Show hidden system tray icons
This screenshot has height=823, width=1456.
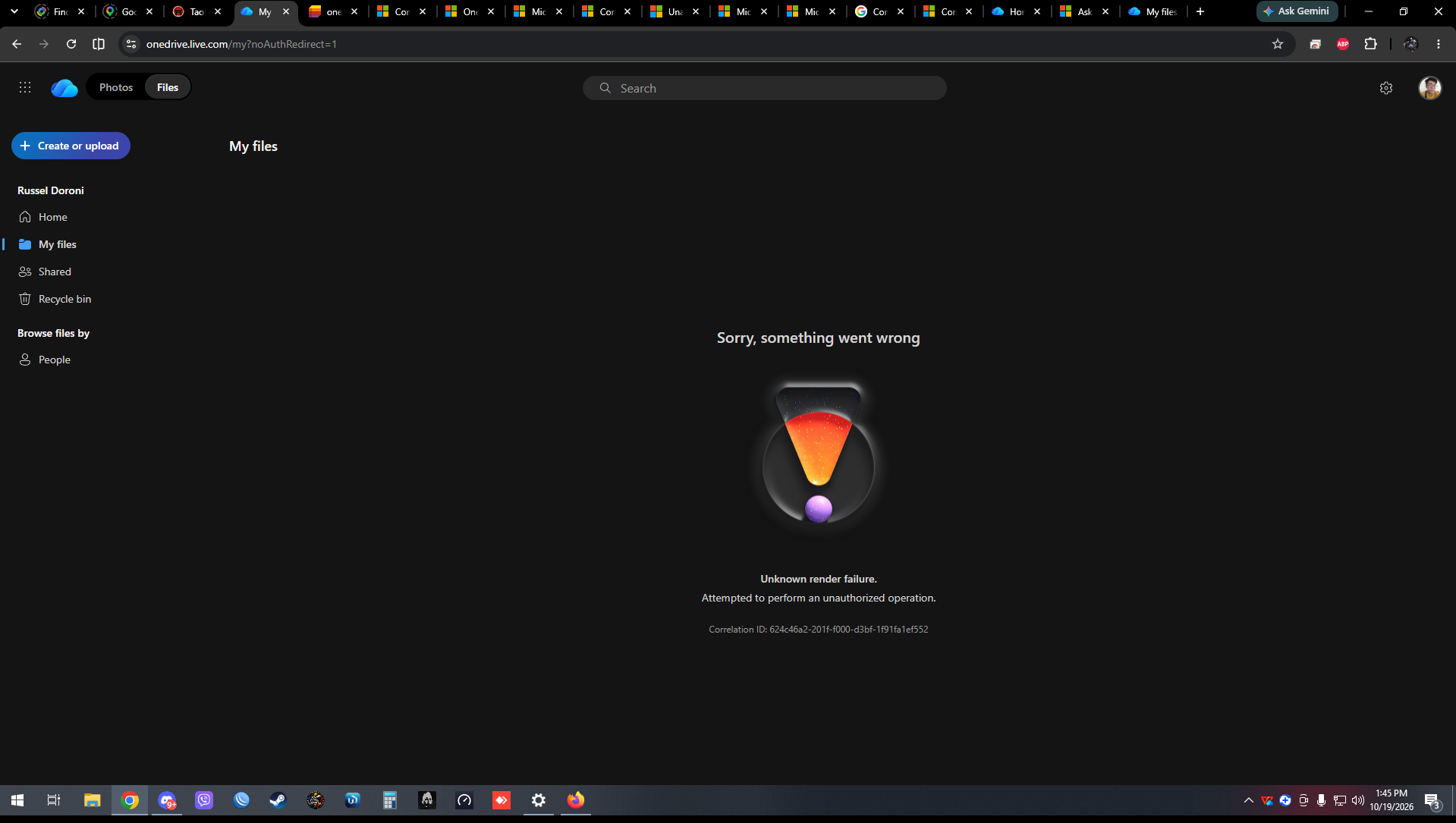pyautogui.click(x=1248, y=800)
